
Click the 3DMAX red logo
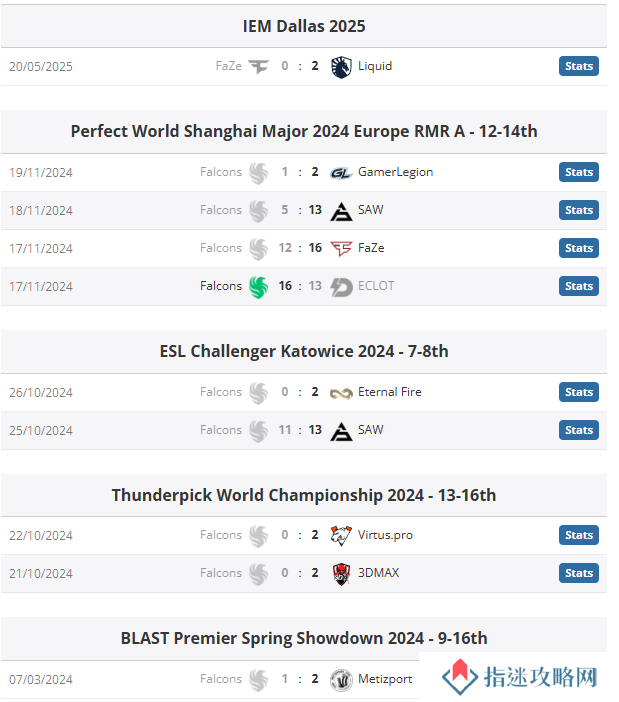[x=341, y=574]
